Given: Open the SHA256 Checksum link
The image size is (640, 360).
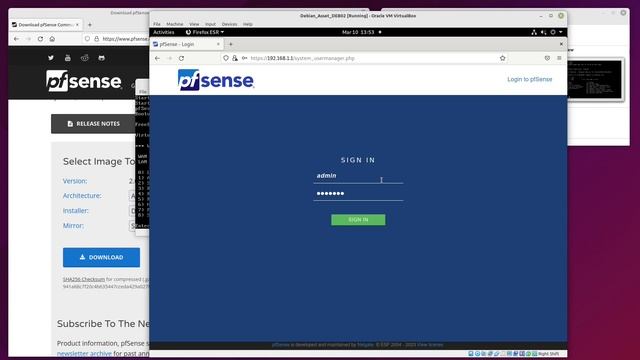Looking at the screenshot, I should click(84, 280).
